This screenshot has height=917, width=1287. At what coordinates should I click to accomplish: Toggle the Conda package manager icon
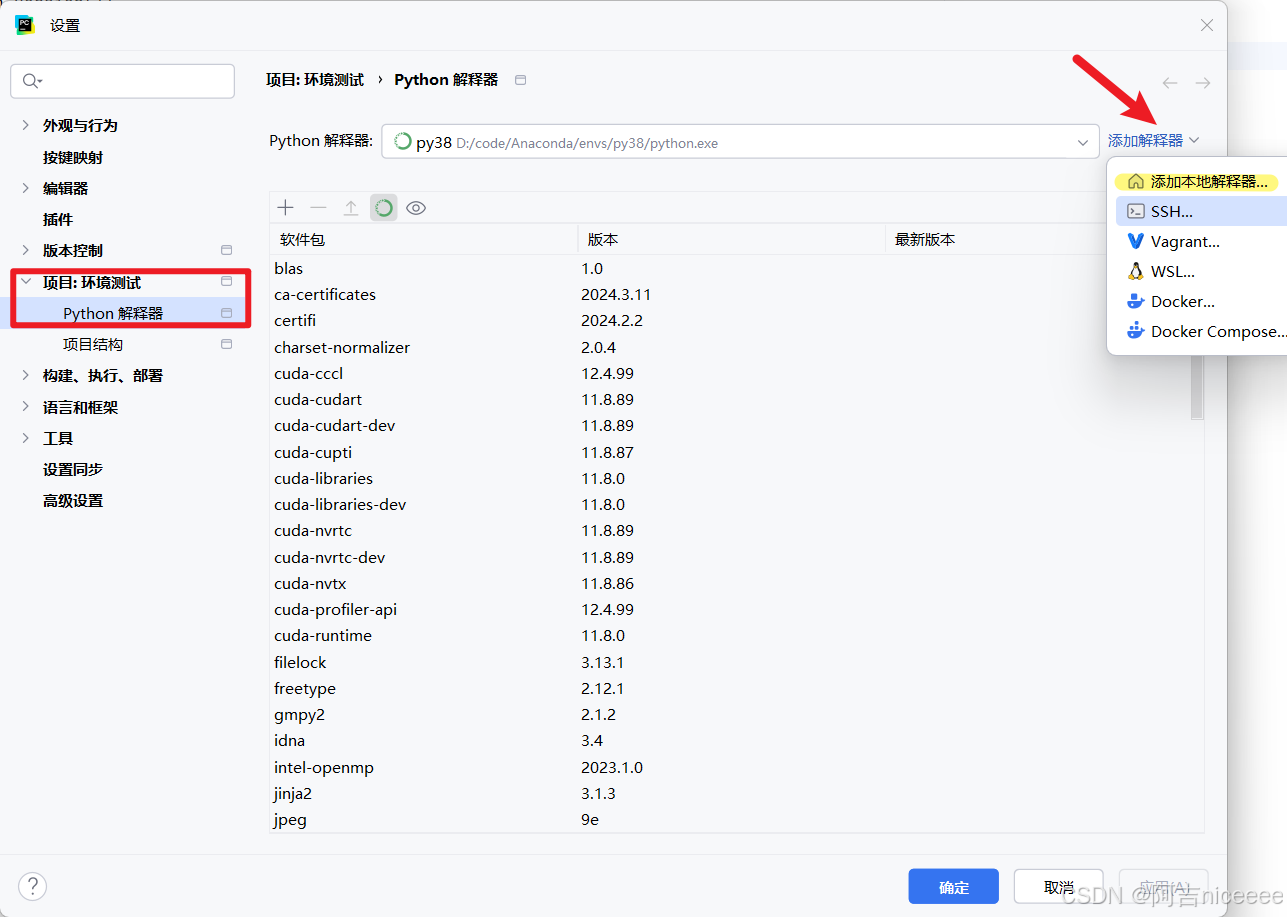tap(384, 208)
